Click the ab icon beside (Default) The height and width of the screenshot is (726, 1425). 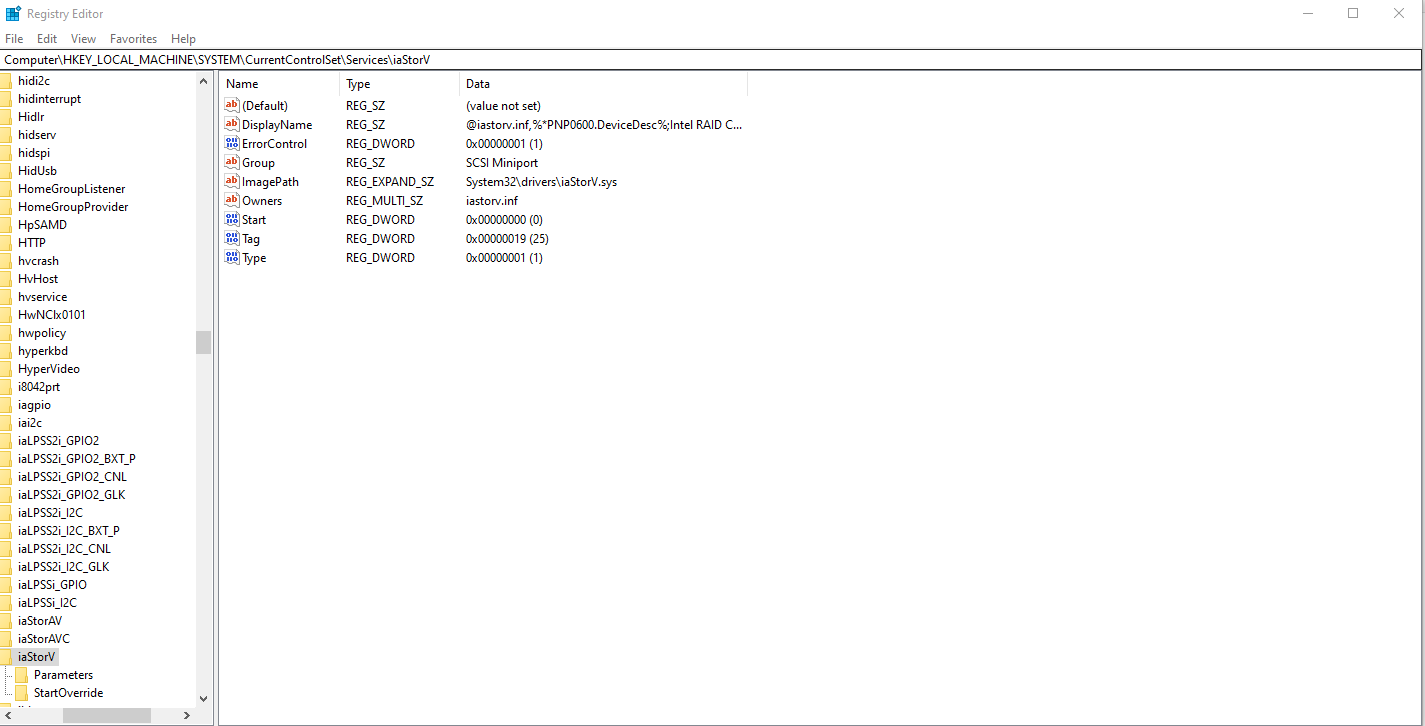231,105
